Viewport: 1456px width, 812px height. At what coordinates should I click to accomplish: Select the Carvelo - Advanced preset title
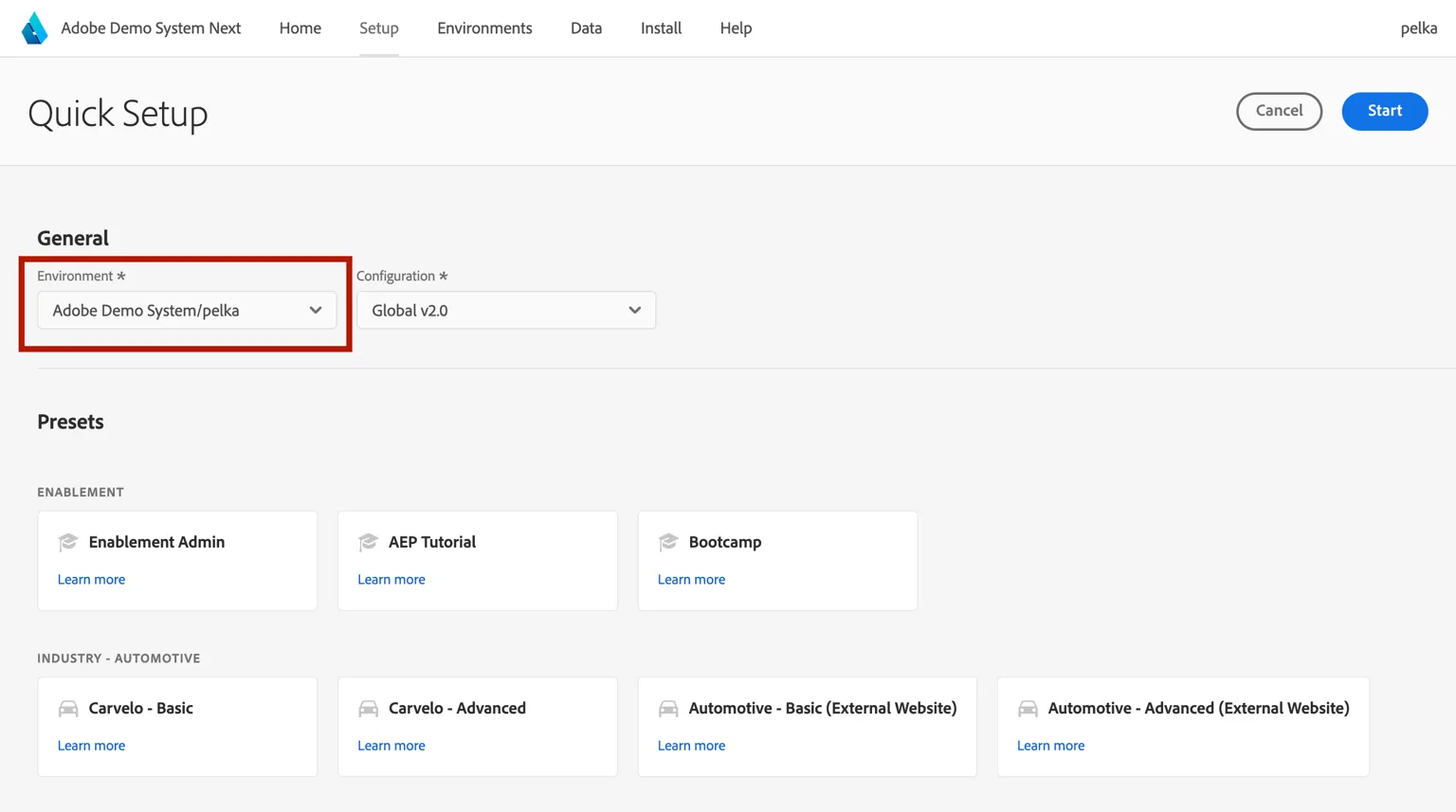tap(457, 709)
